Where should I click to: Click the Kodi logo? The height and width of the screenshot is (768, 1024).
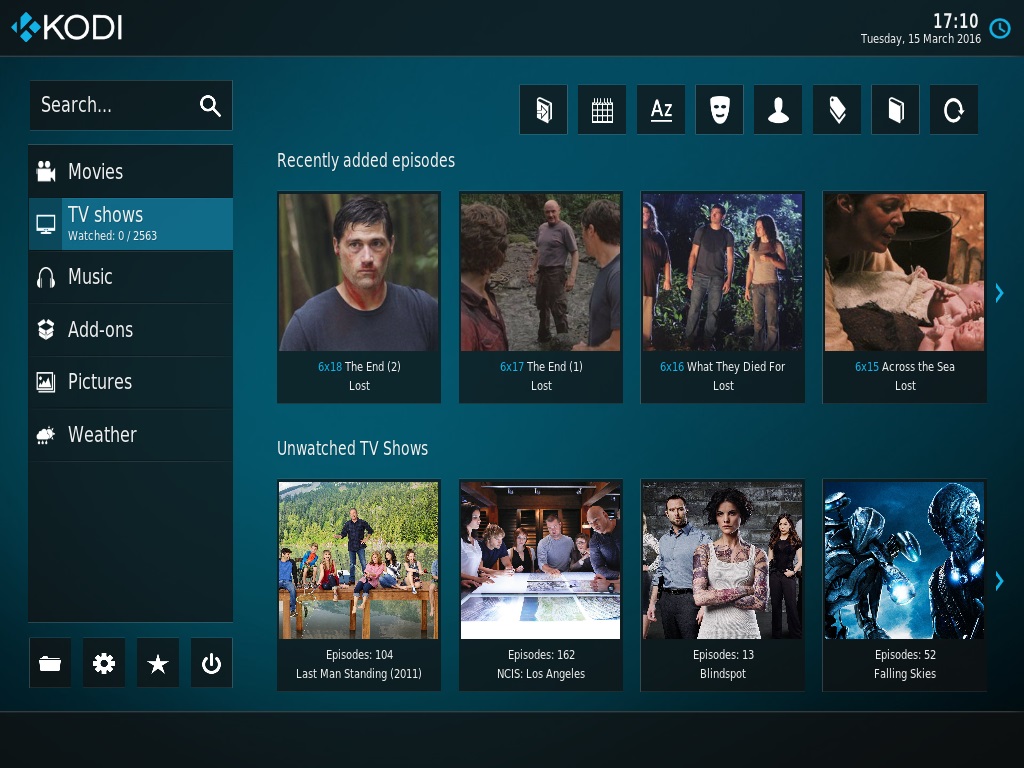click(67, 27)
